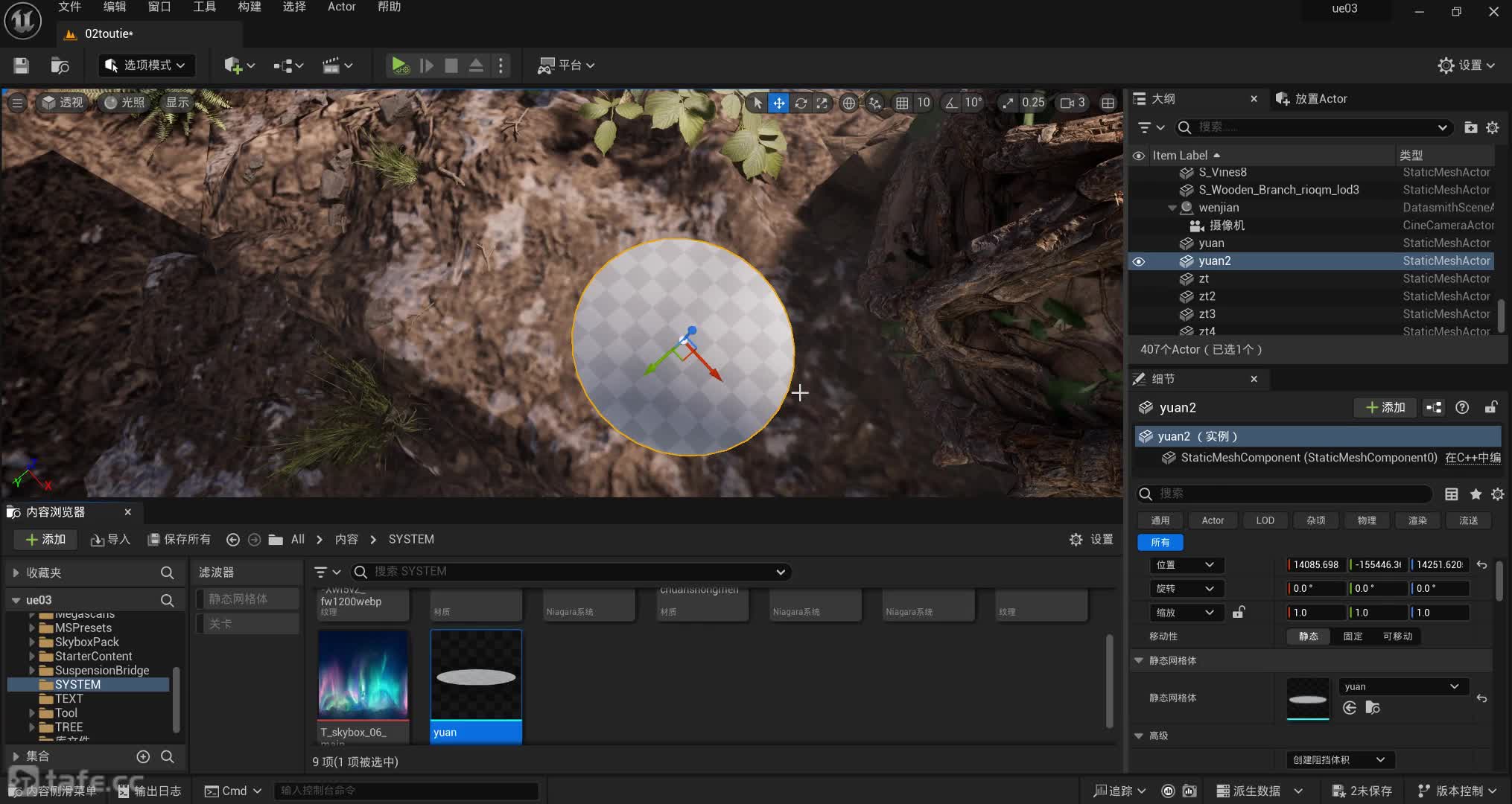
Task: Activate the scale gizmo tool
Action: (822, 103)
